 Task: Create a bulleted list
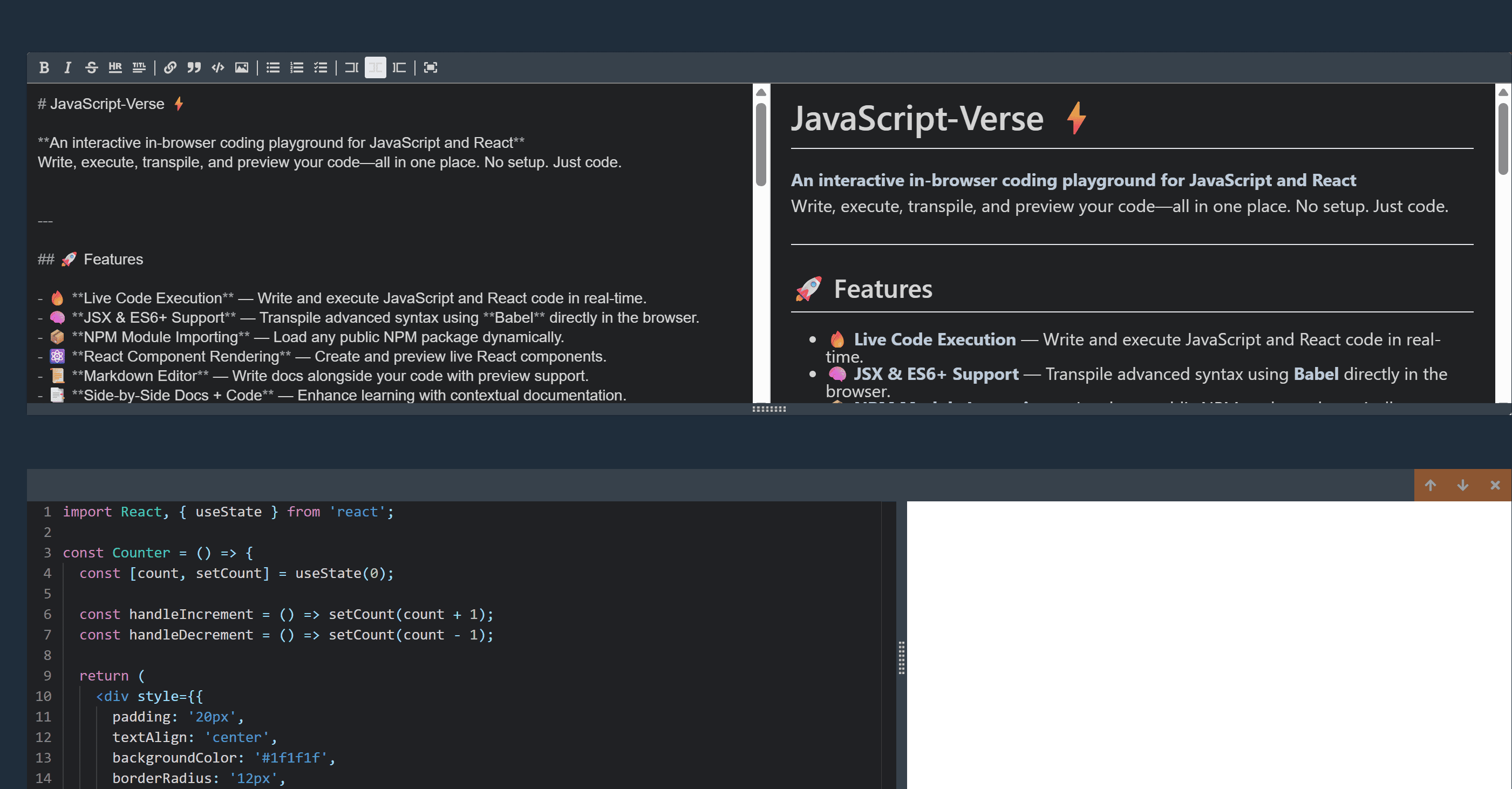tap(273, 67)
